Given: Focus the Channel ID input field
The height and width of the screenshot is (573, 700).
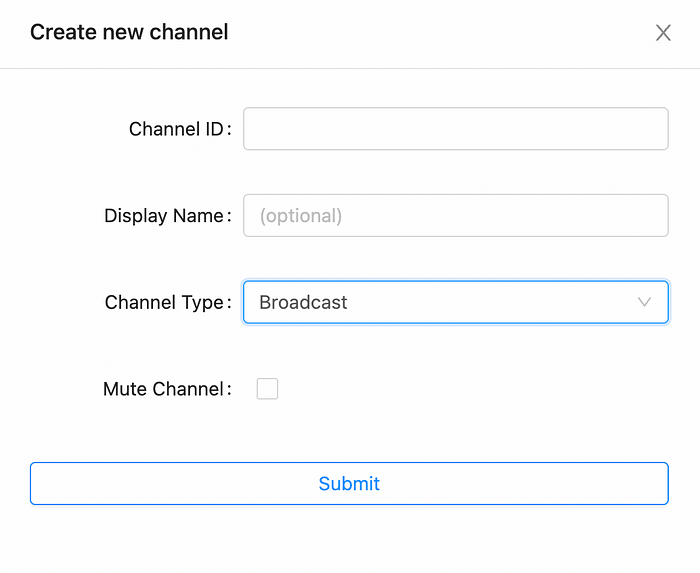Looking at the screenshot, I should pos(455,129).
